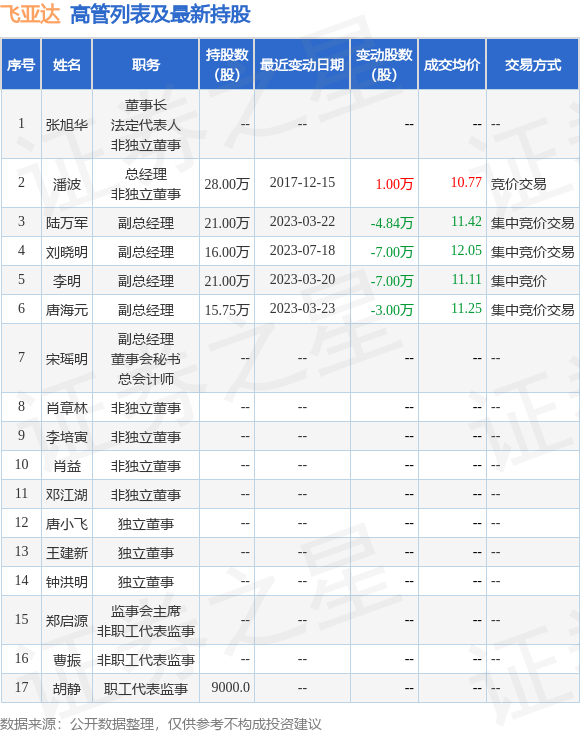Select the name 钟洪明
The width and height of the screenshot is (580, 733).
pyautogui.click(x=67, y=582)
